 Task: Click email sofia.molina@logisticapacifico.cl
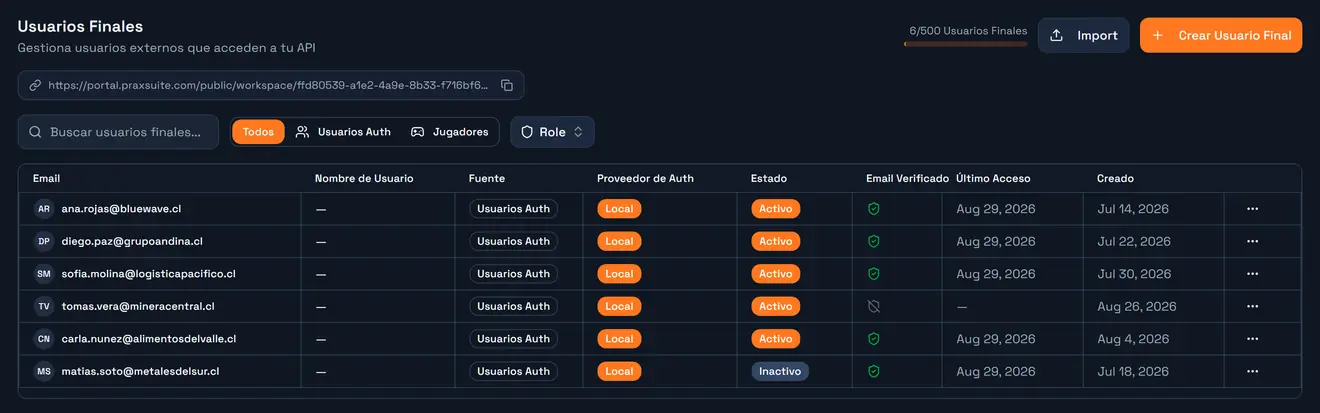pos(149,274)
